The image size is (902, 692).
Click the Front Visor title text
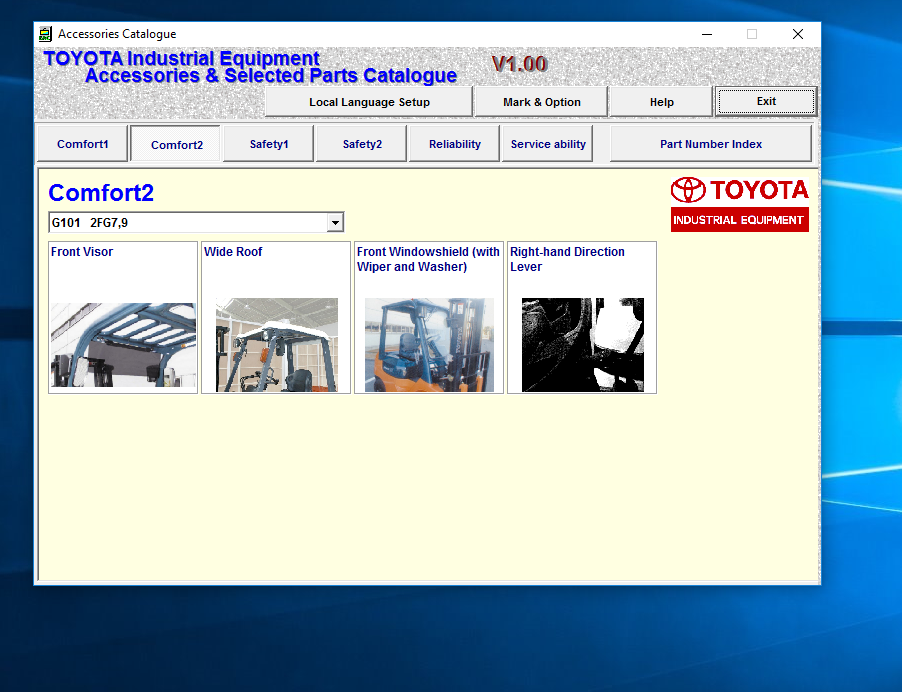(x=82, y=251)
